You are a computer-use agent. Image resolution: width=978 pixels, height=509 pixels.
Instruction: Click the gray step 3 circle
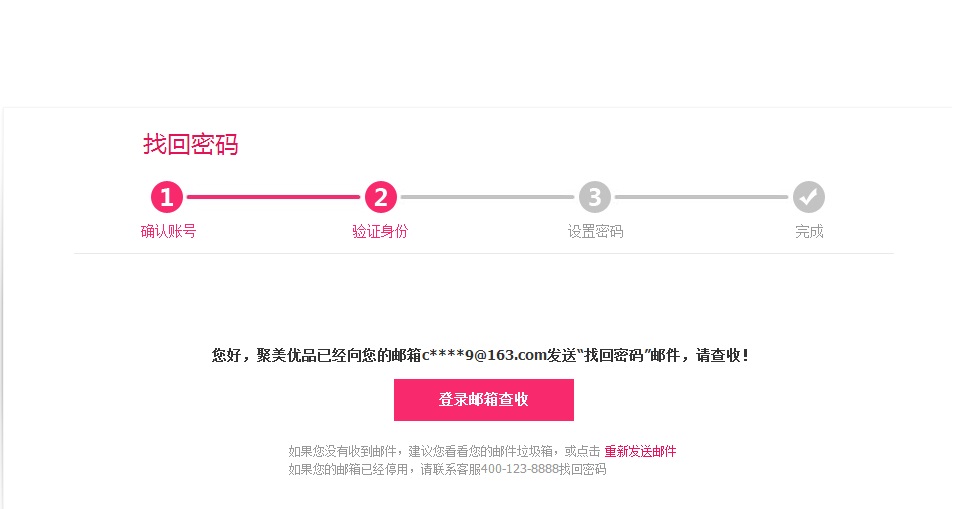595,197
